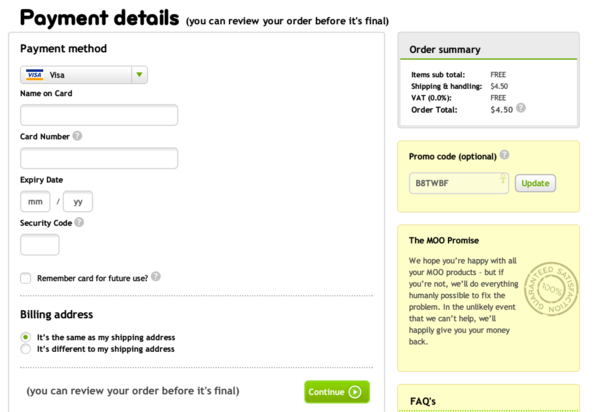Enable Remember card for future use
This screenshot has width=600, height=412.
tap(26, 278)
